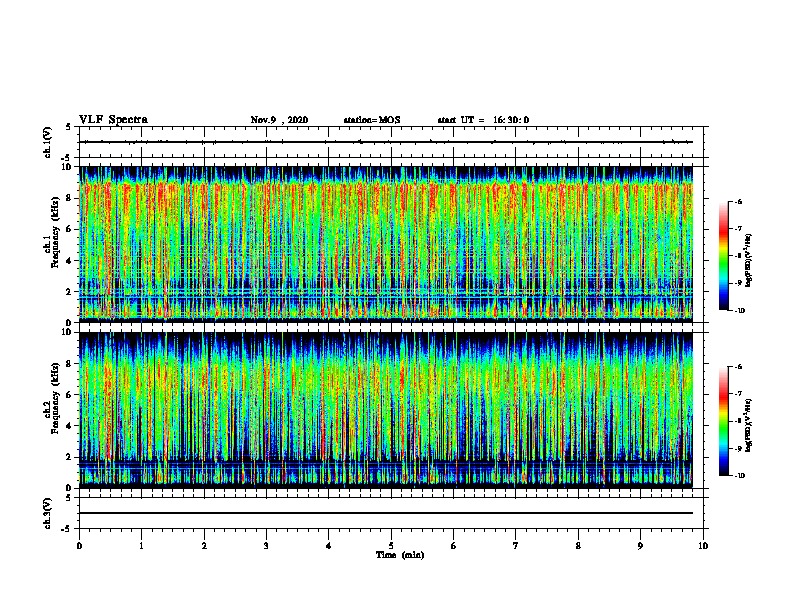
Task: Click time axis tick label 3
Action: [266, 546]
